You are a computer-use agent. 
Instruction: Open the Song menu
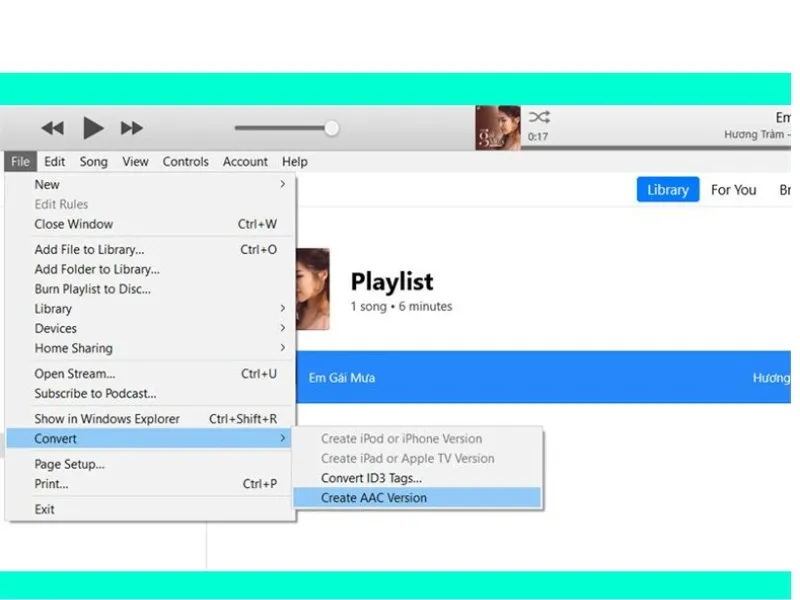pos(93,162)
